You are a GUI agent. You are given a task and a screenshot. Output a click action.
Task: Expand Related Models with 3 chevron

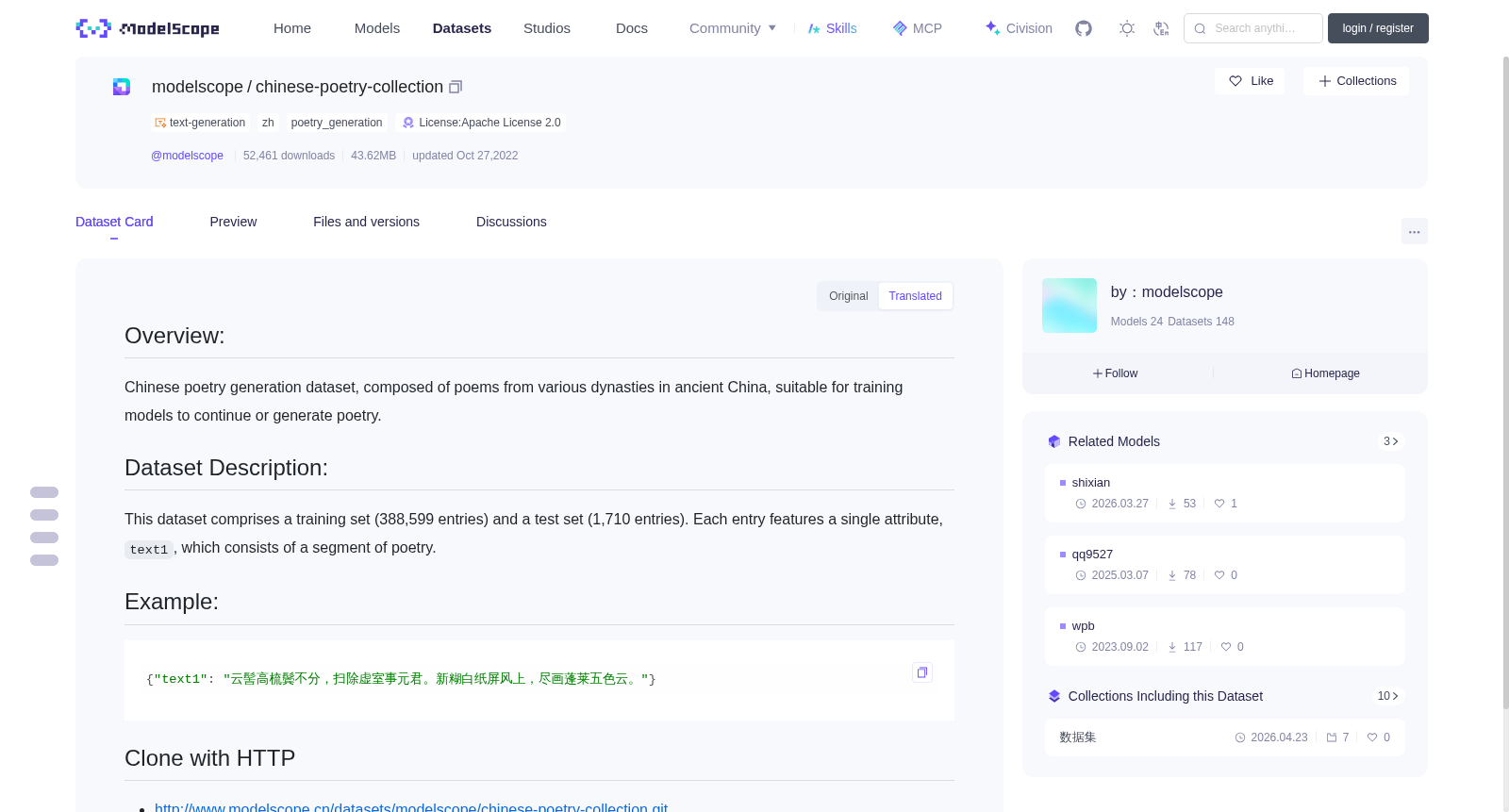(1390, 441)
